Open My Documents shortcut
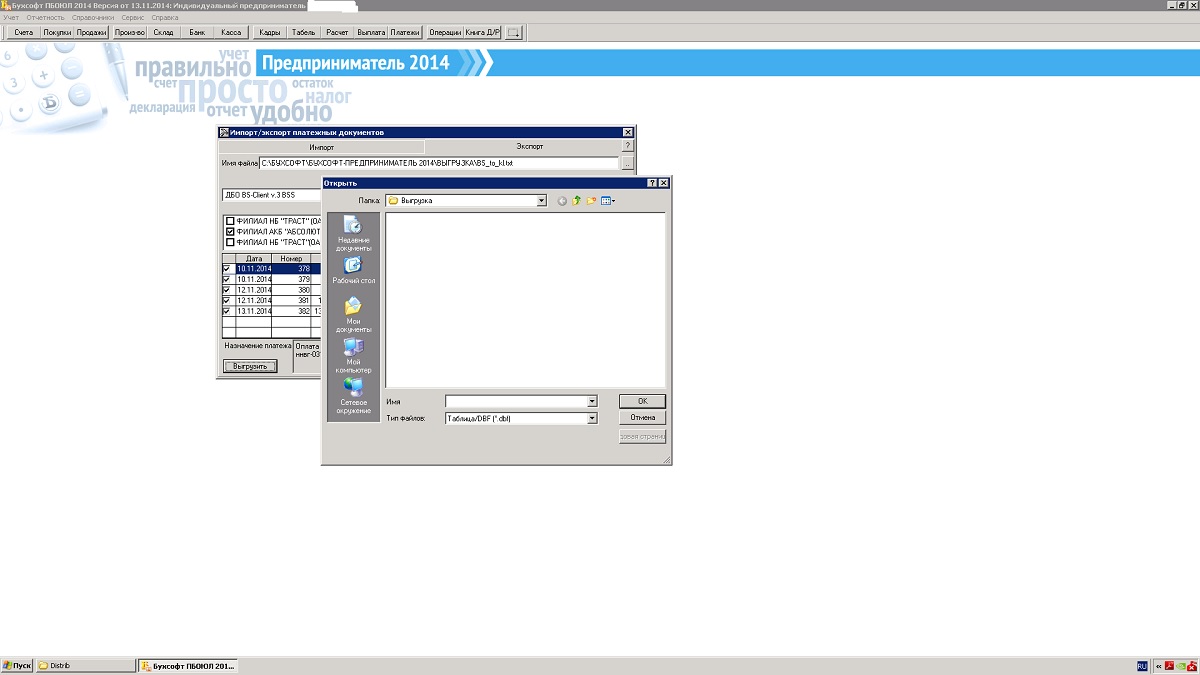 353,313
